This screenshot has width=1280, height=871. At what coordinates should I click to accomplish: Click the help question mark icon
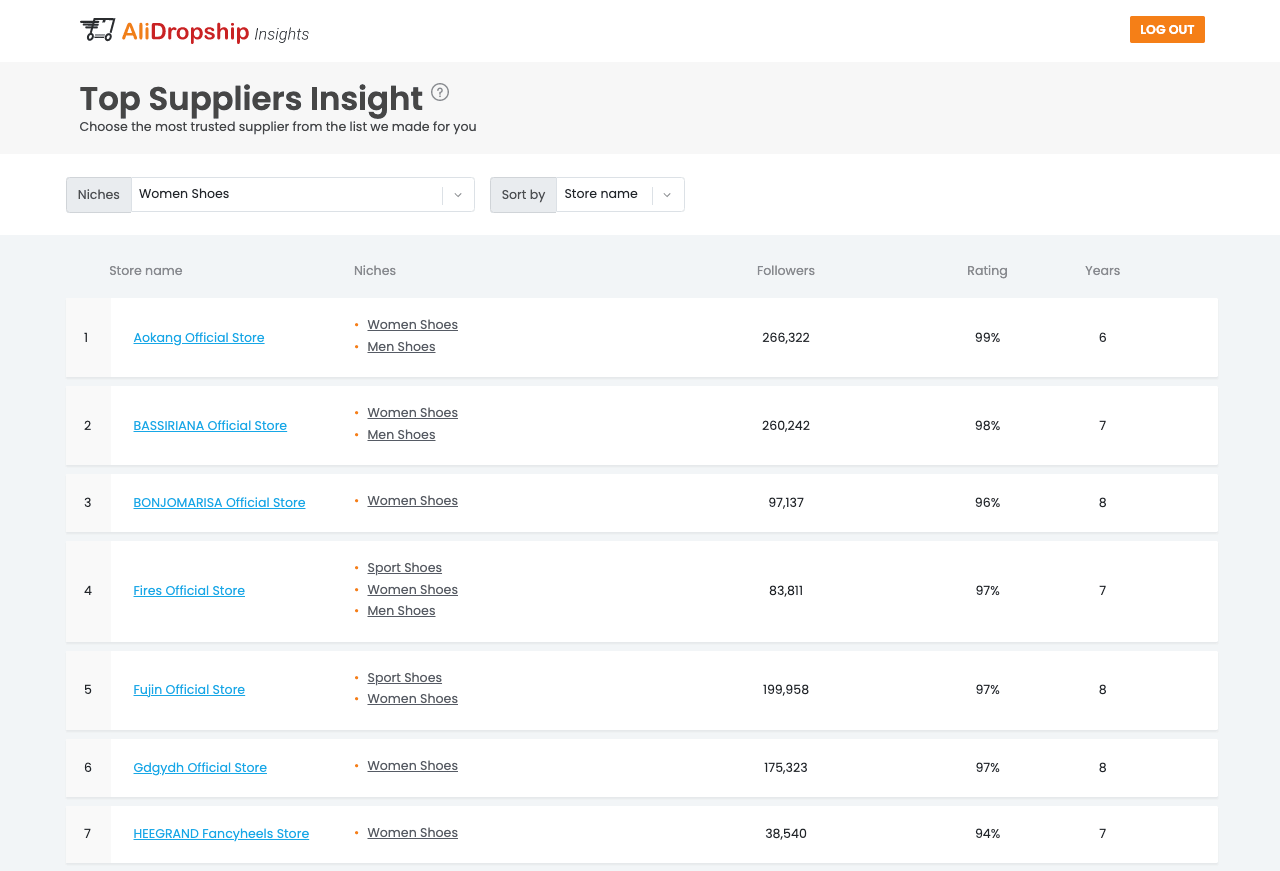[440, 92]
